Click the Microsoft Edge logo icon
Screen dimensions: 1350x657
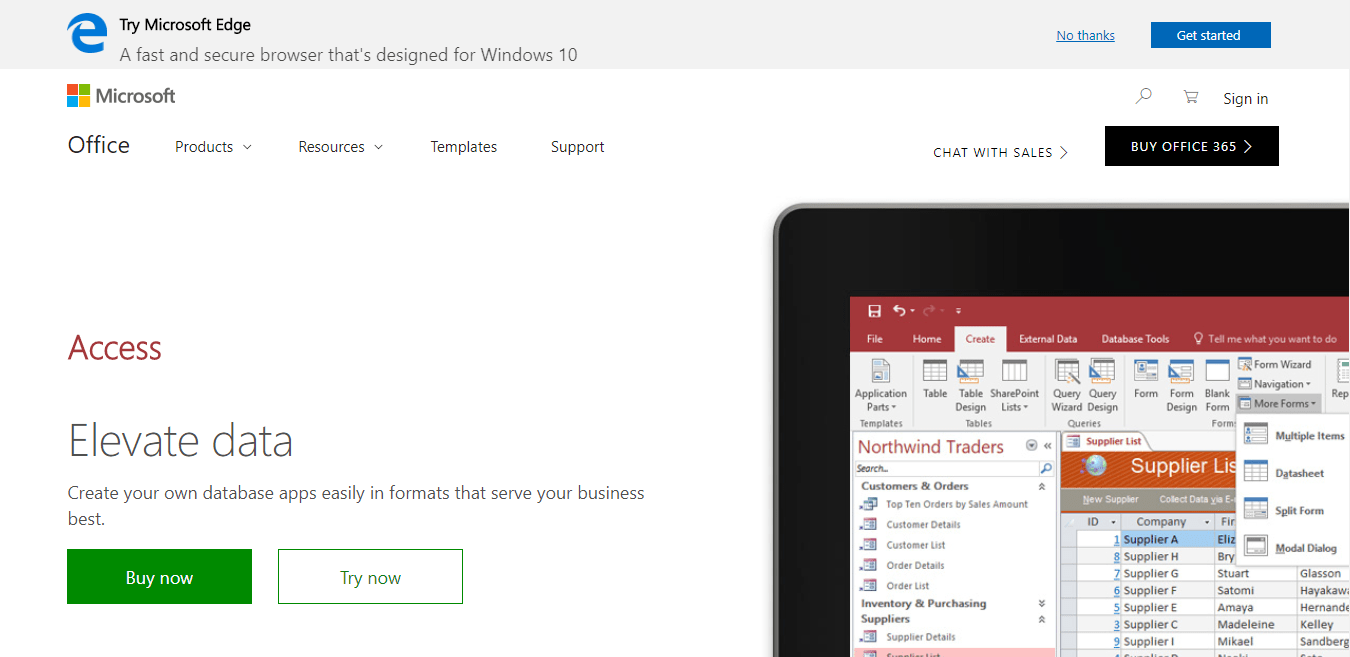[87, 34]
